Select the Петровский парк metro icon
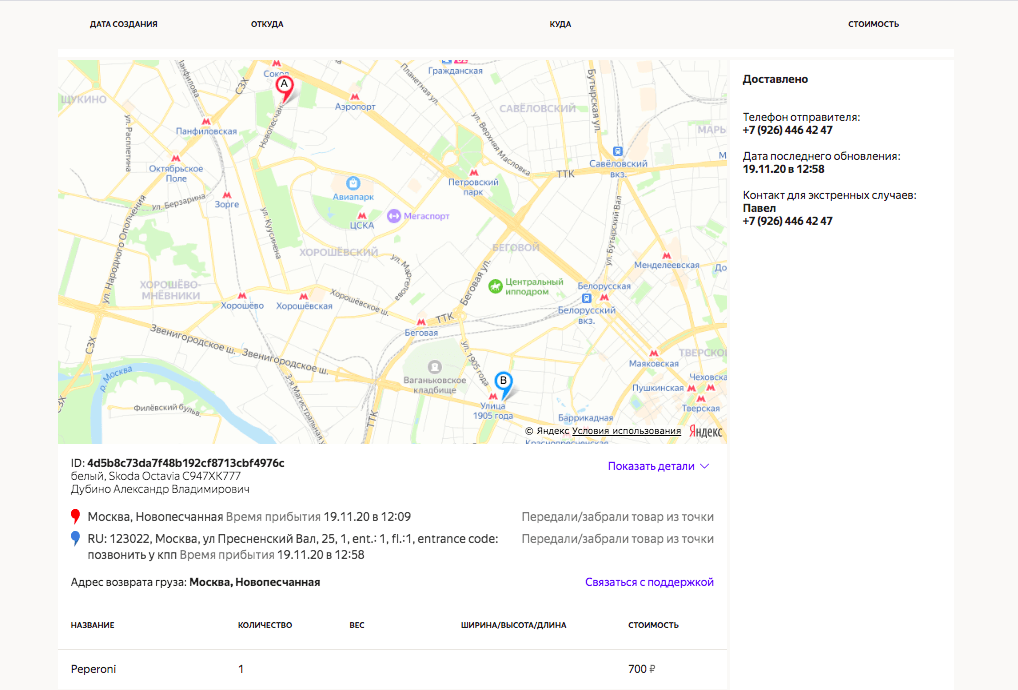Viewport: 1018px width, 690px height. [x=473, y=172]
